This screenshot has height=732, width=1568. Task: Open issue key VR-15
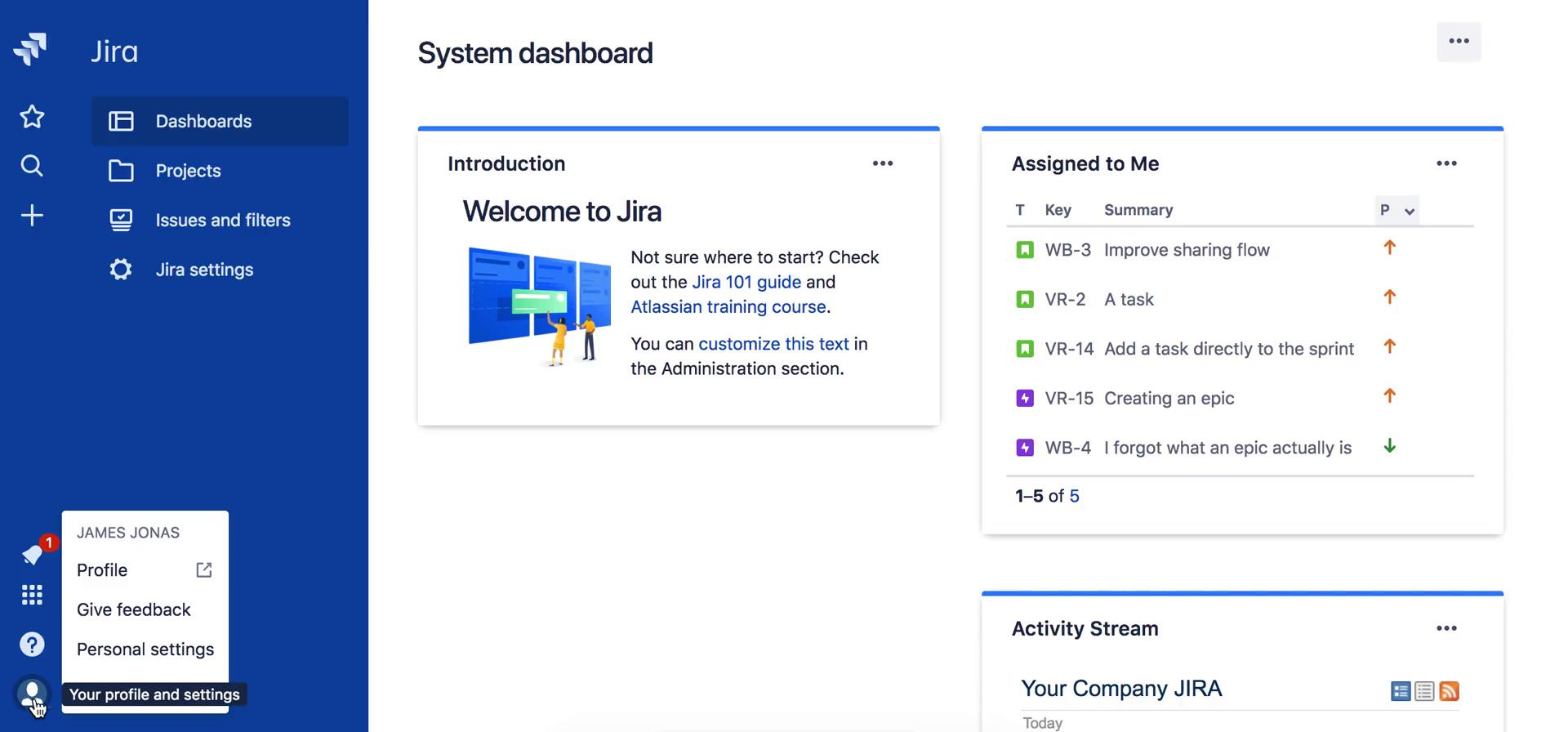pyautogui.click(x=1070, y=399)
